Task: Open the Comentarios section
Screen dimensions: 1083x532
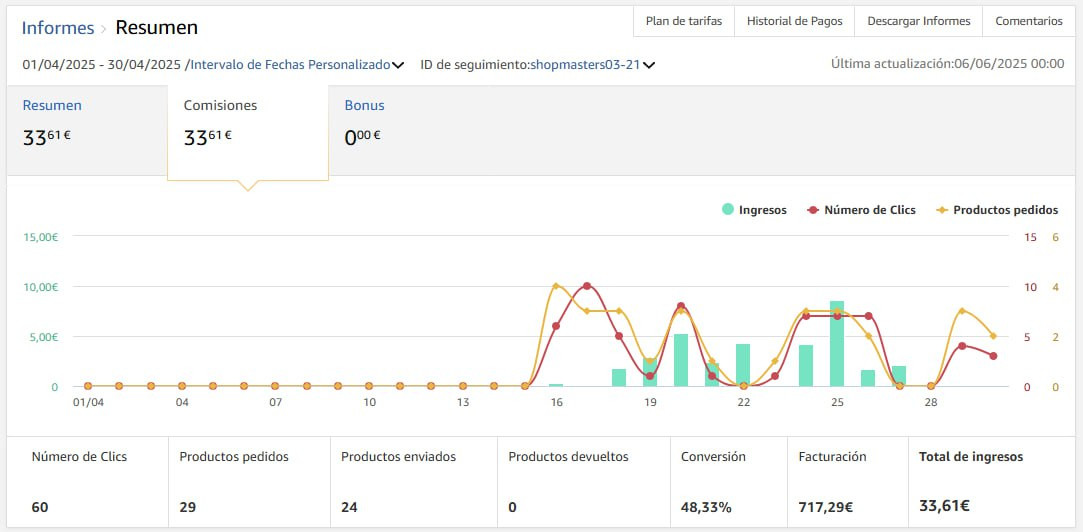Action: coord(1028,21)
